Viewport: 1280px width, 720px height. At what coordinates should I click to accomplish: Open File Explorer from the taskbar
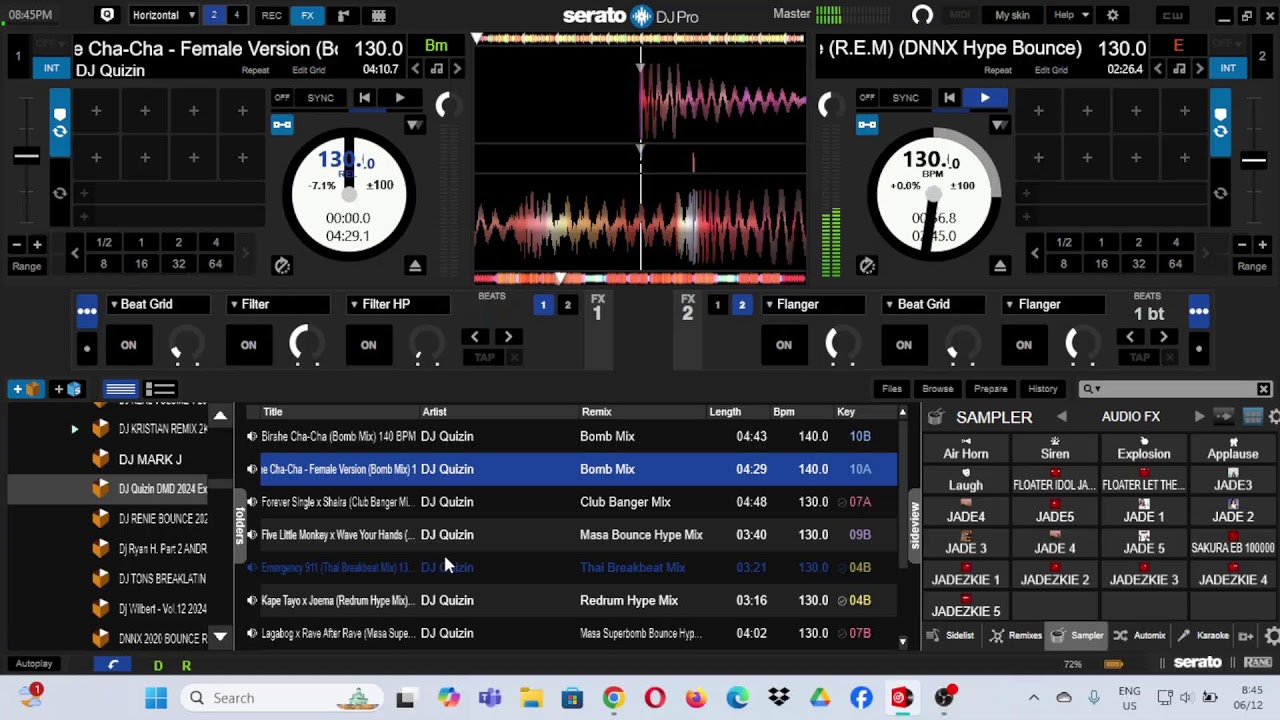(x=531, y=698)
